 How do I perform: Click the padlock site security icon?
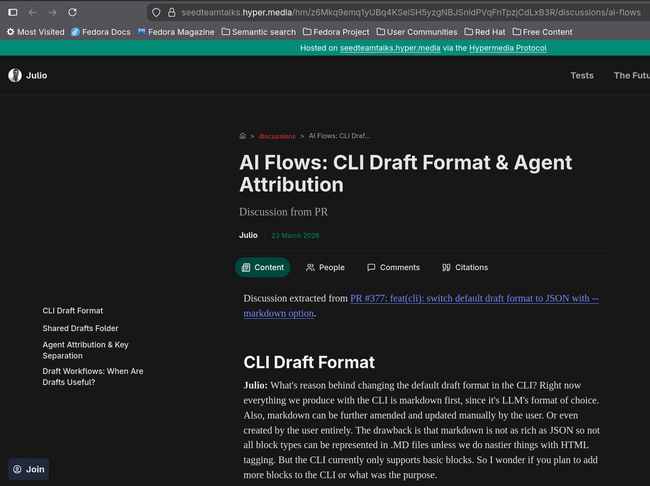coord(172,12)
